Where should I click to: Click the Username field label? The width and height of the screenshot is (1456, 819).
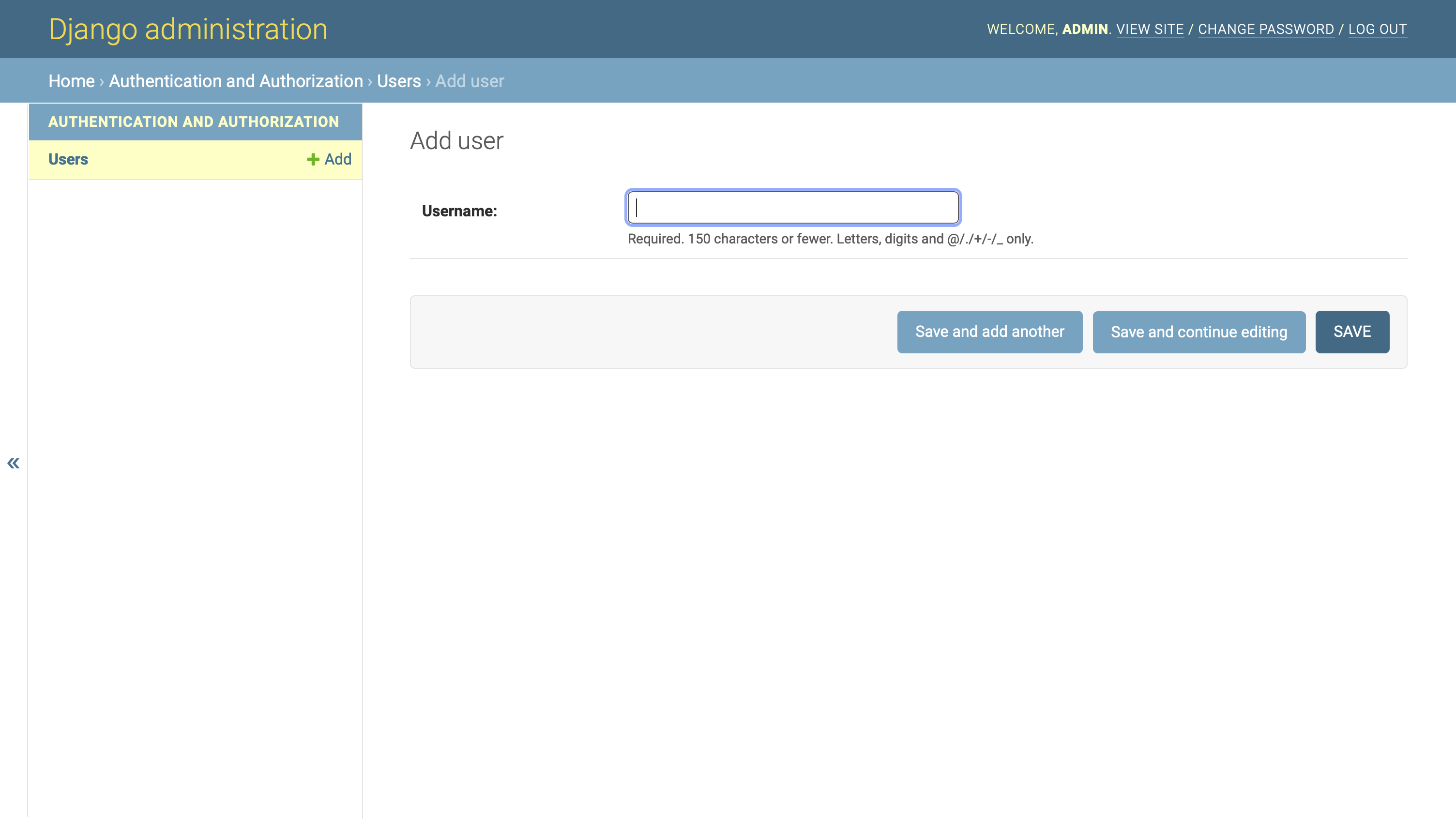click(x=460, y=210)
